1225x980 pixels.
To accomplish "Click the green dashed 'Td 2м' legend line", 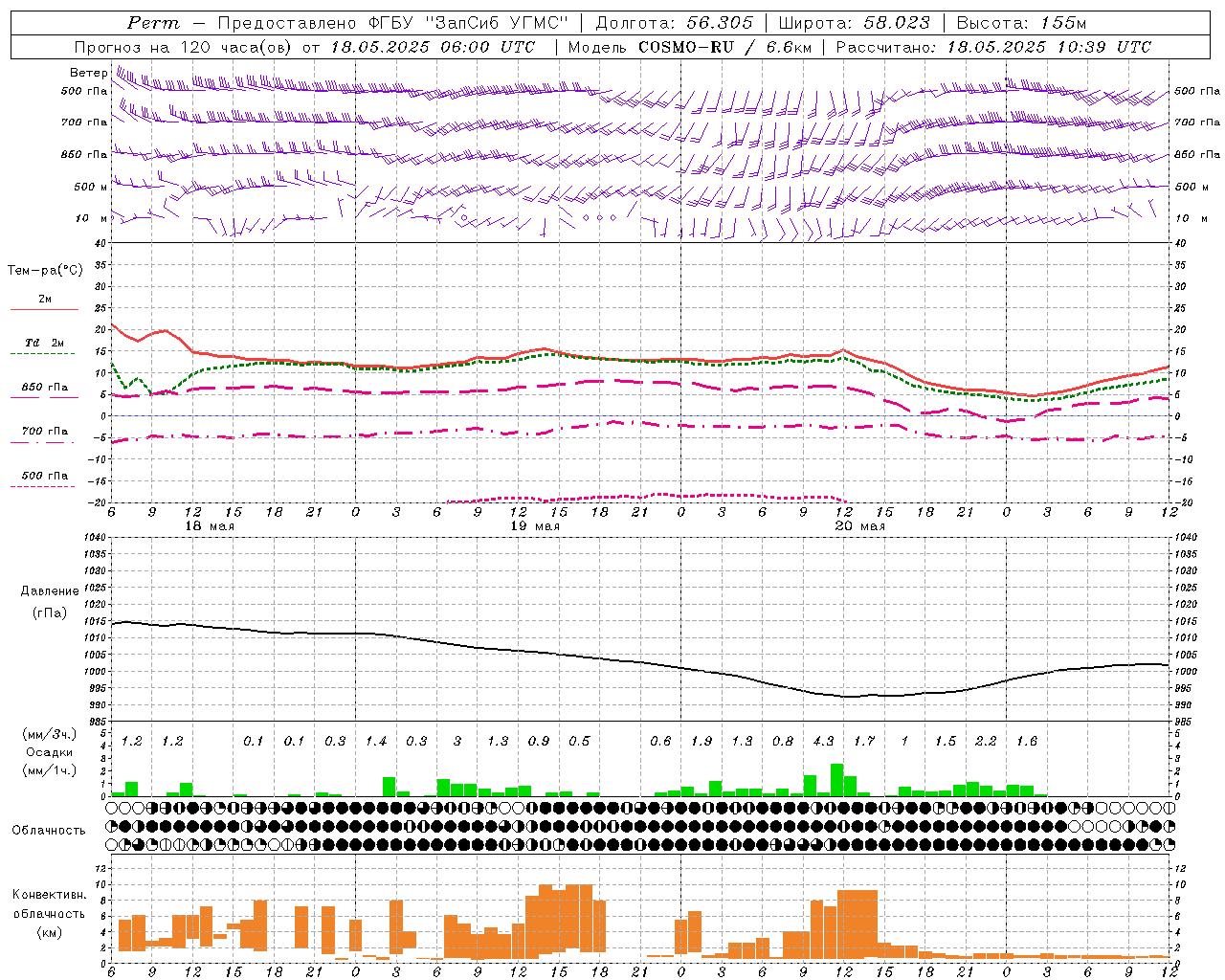I will (42, 353).
